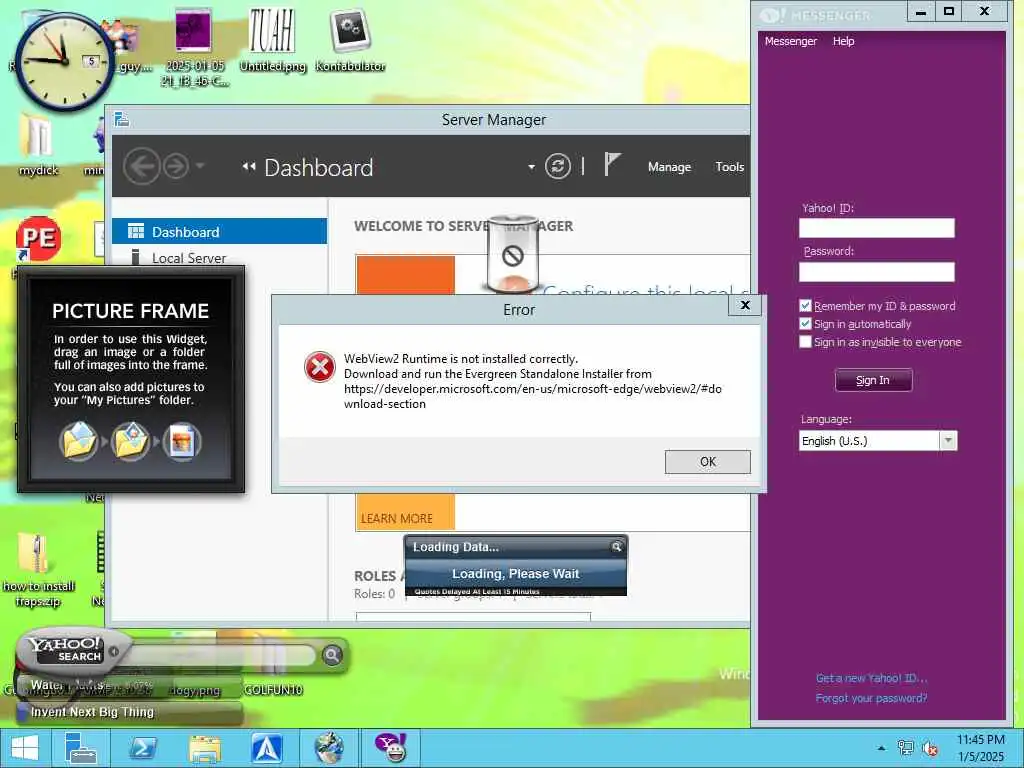Open Messenger menu in Yahoo Messenger
The image size is (1024, 768).
790,41
